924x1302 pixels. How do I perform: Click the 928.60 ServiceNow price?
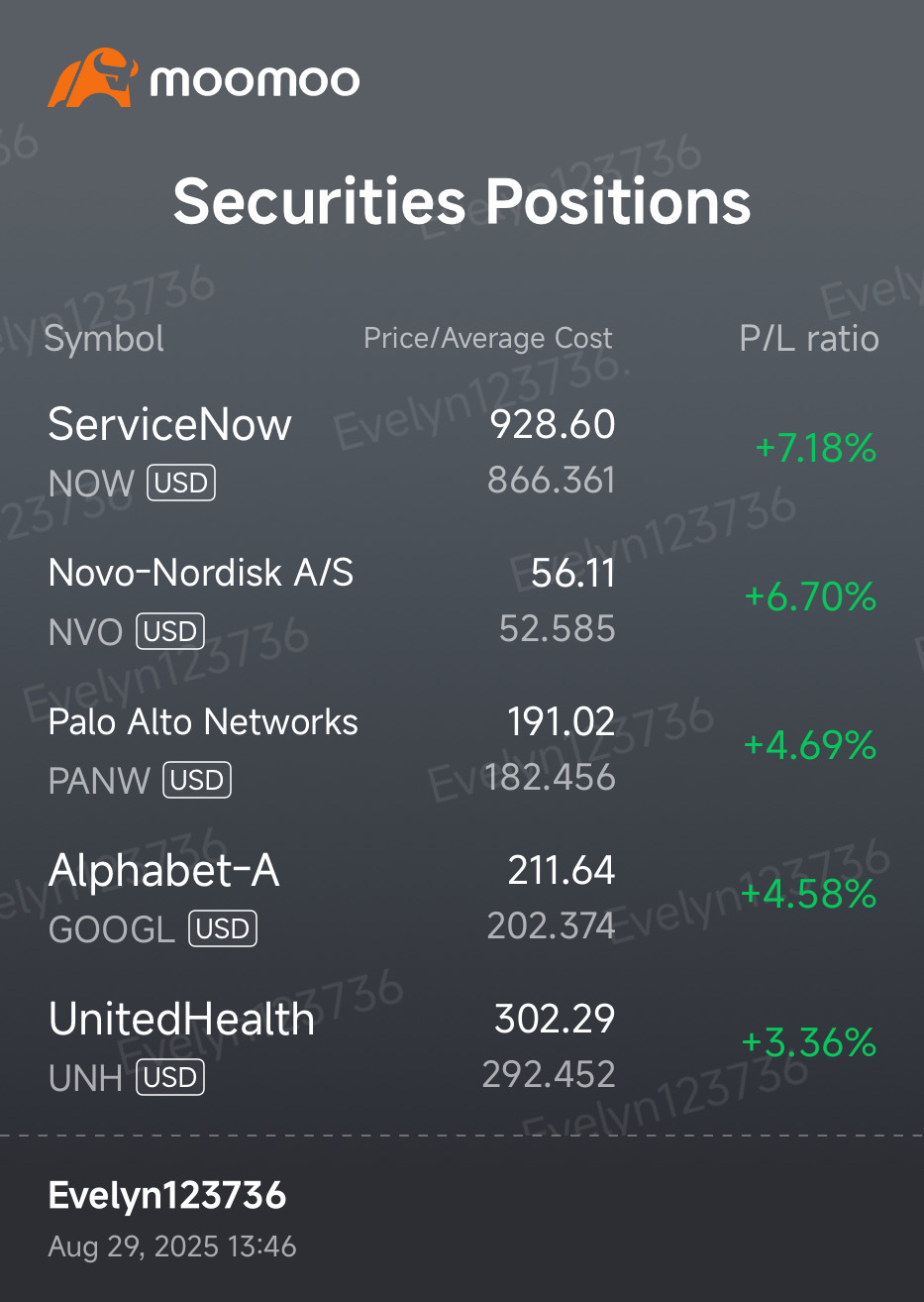[553, 424]
